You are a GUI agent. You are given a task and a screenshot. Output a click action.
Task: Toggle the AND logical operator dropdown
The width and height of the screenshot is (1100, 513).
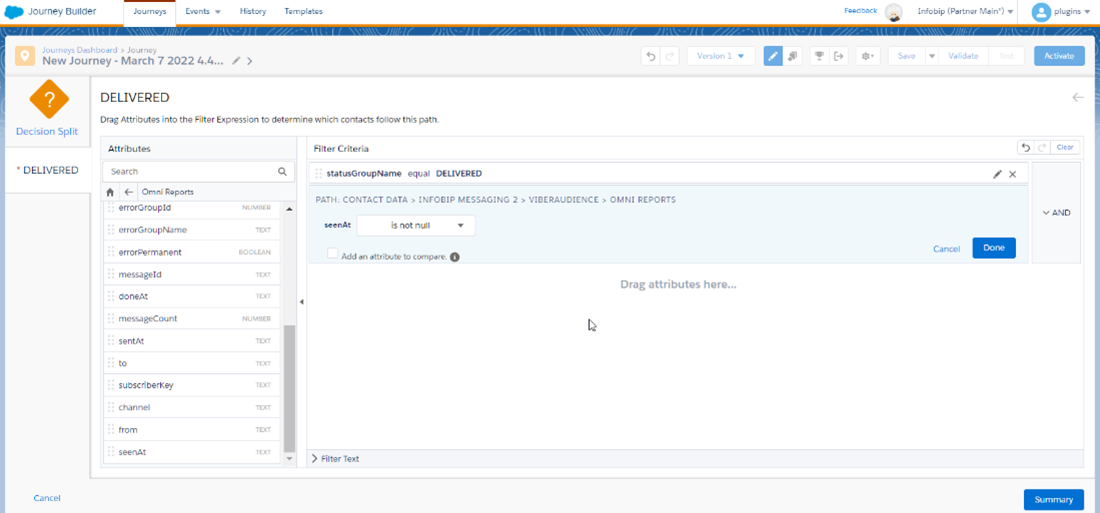[x=1056, y=213]
